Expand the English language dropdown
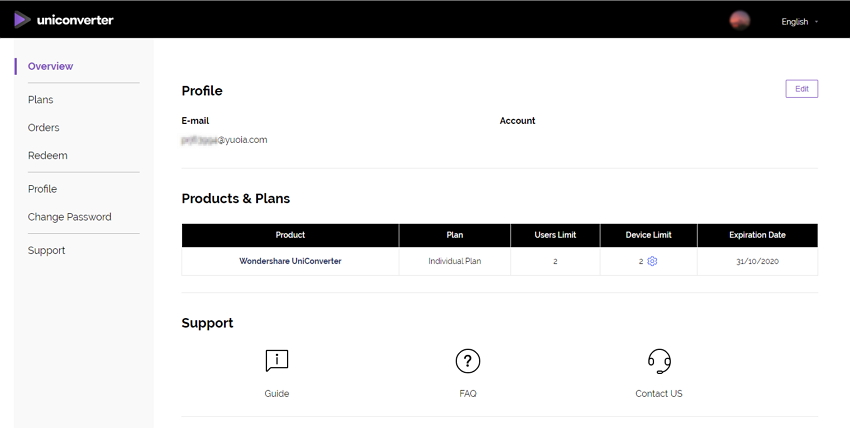Screen dimensions: 850x428 (800, 22)
